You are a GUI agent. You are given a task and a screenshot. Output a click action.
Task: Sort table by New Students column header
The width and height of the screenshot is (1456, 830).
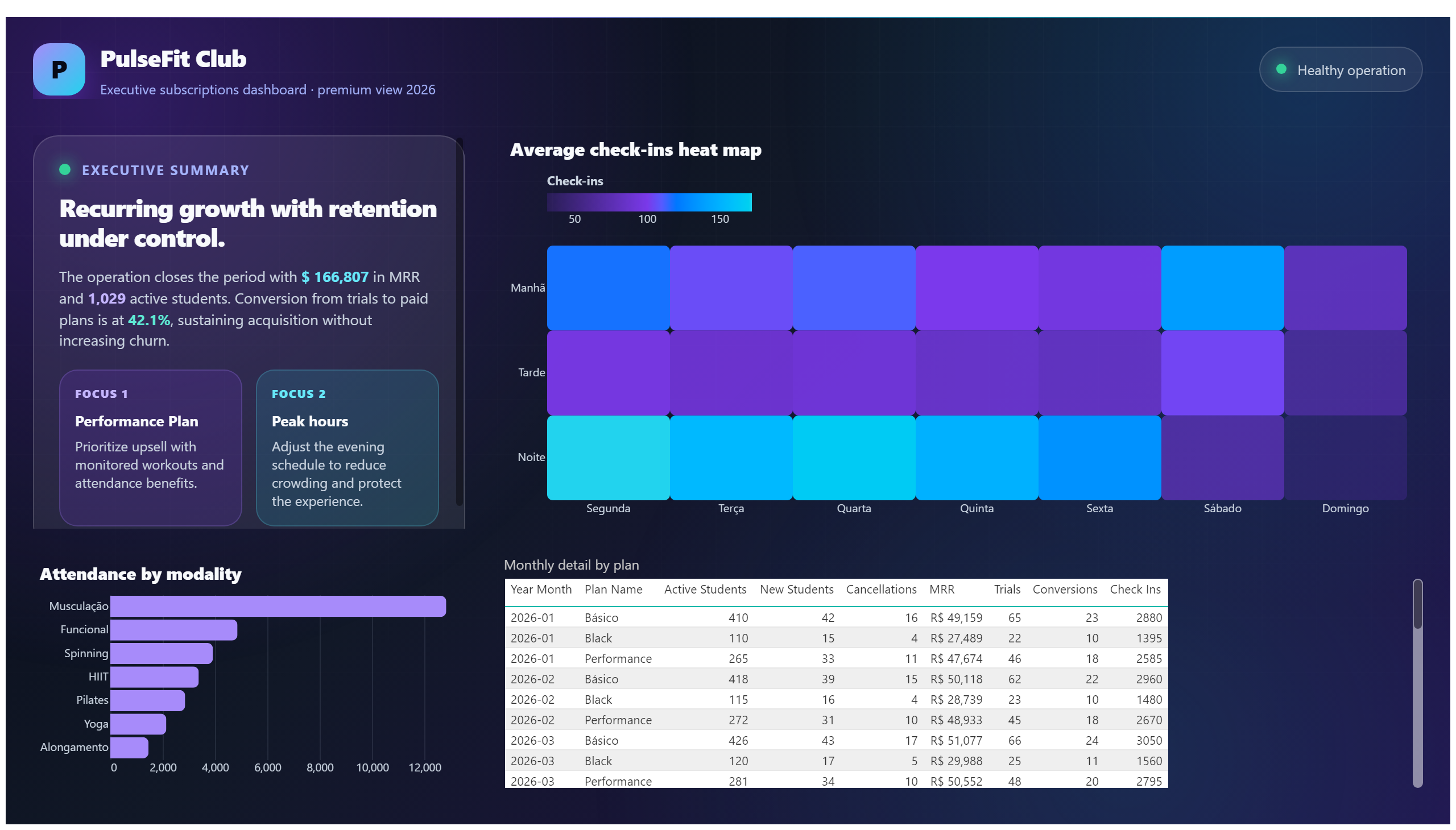click(x=796, y=590)
